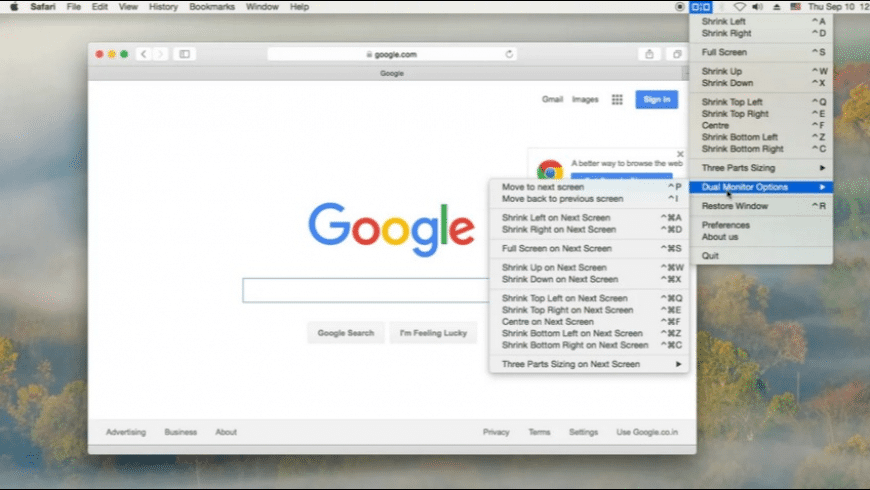Open Use Google.co.in link
870x490 pixels.
(x=647, y=432)
